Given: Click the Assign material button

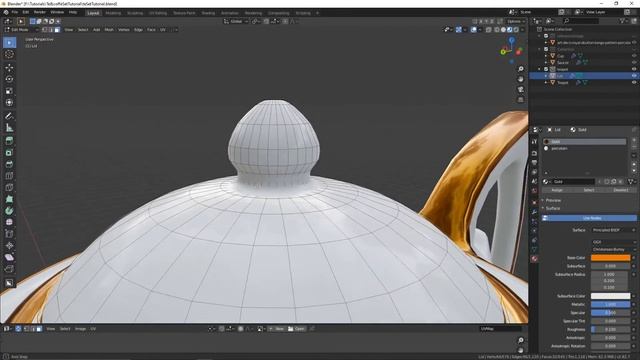Looking at the screenshot, I should point(557,190).
